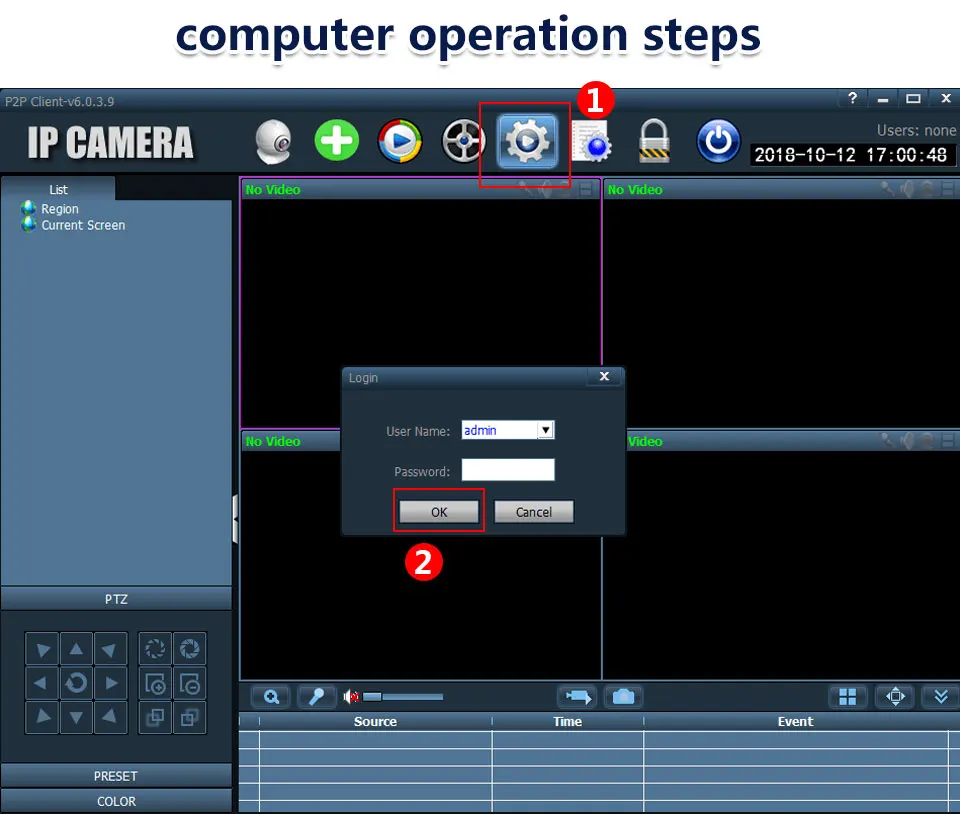Click the green plus add device icon

pos(337,141)
